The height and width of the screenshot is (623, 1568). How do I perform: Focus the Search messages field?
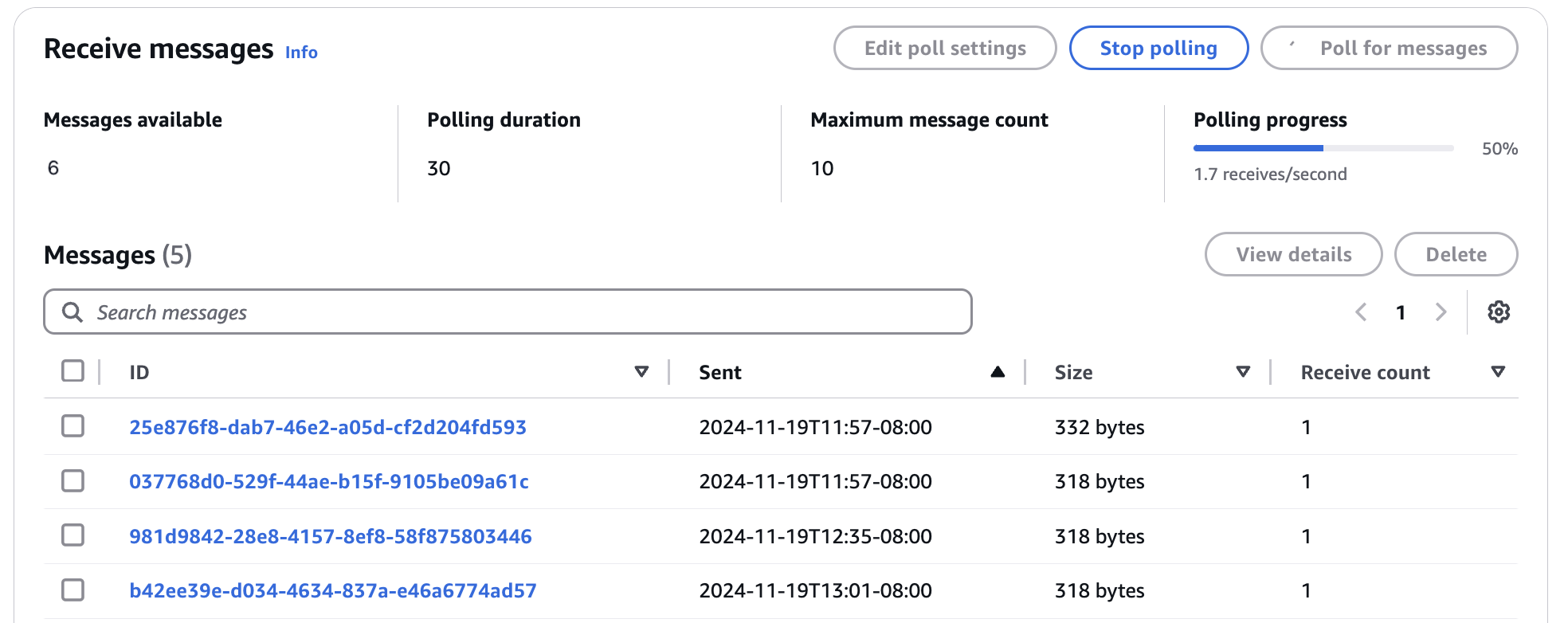coord(508,311)
